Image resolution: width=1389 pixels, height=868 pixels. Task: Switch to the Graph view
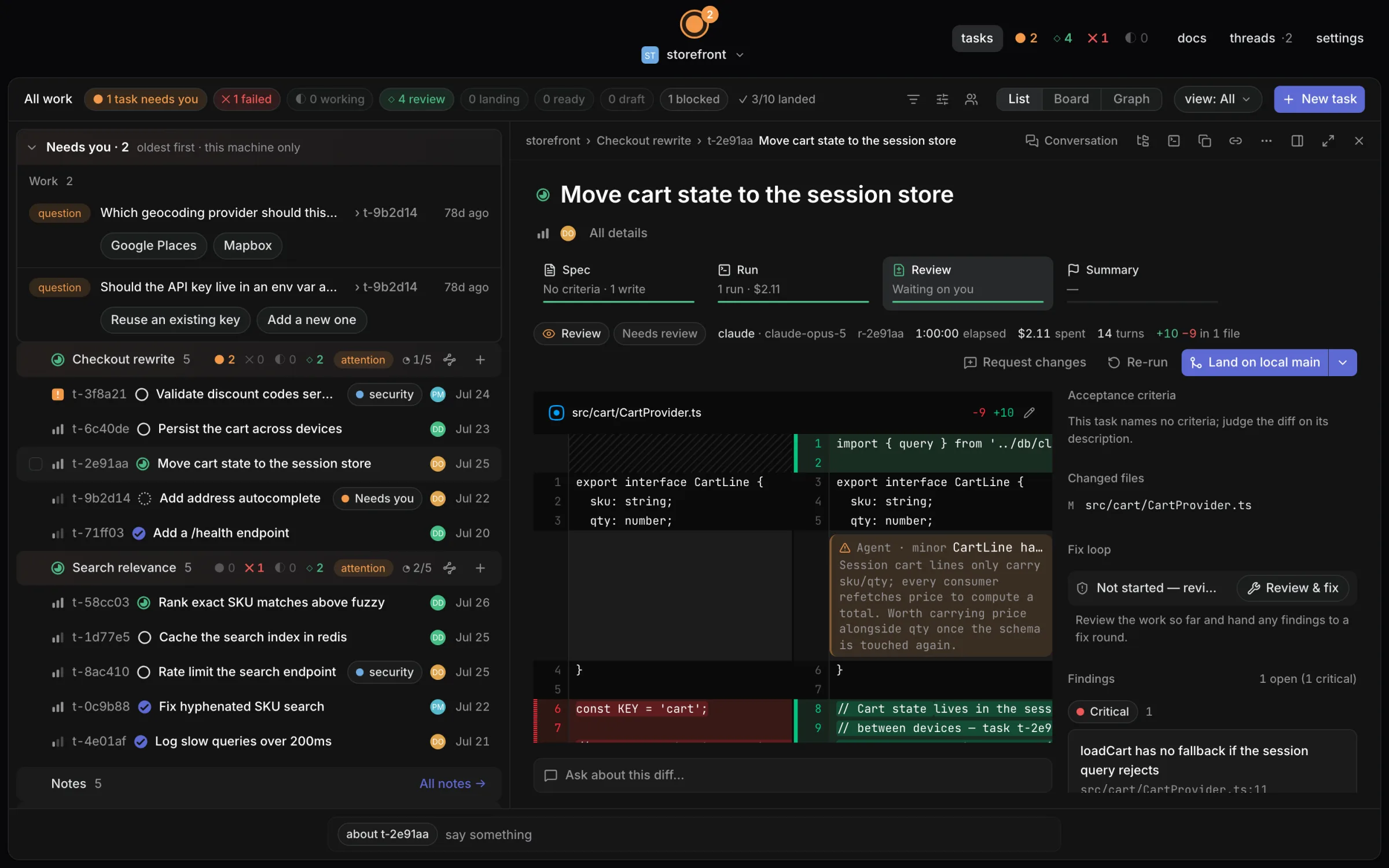pyautogui.click(x=1131, y=100)
